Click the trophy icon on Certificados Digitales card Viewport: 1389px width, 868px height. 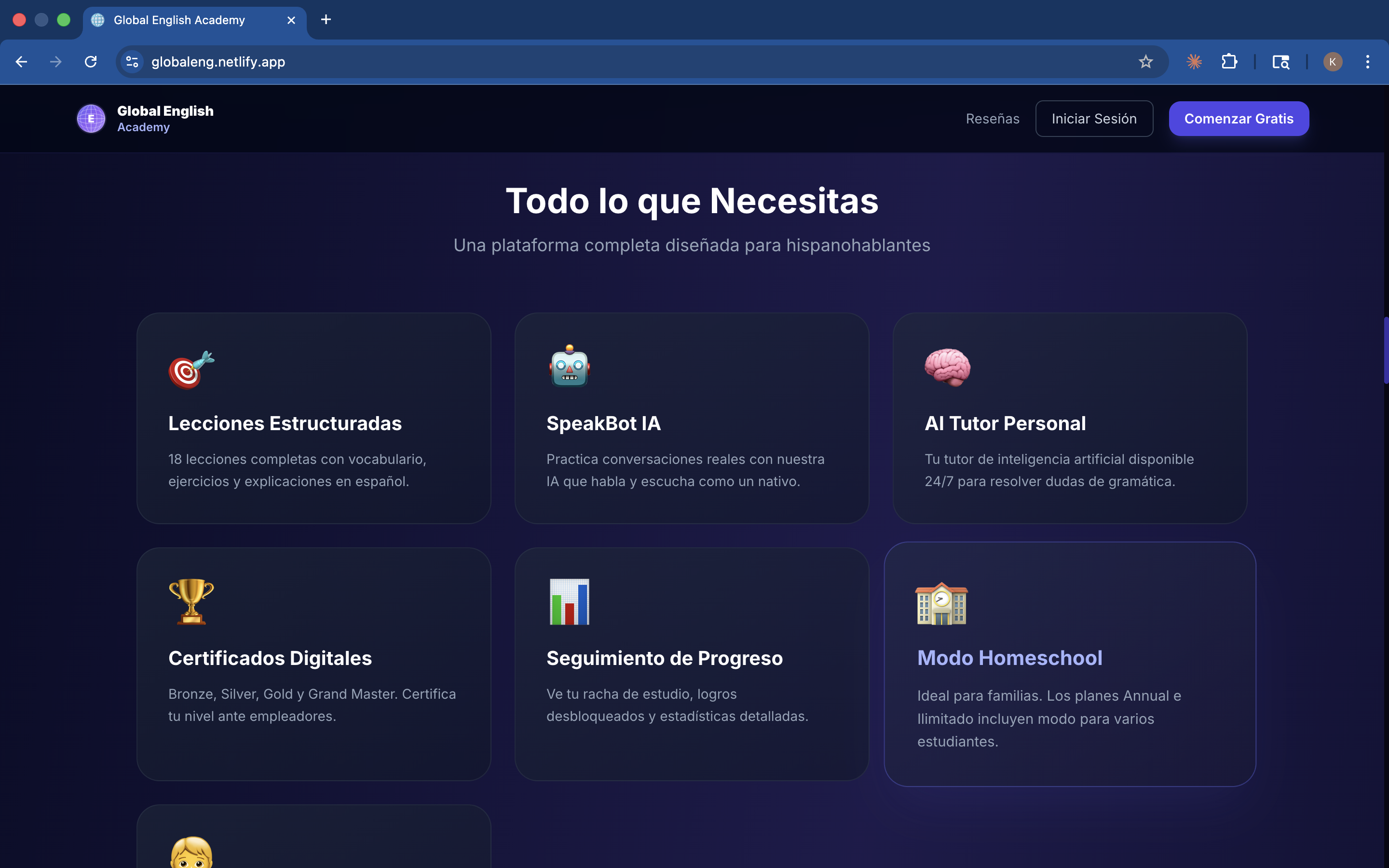(191, 602)
